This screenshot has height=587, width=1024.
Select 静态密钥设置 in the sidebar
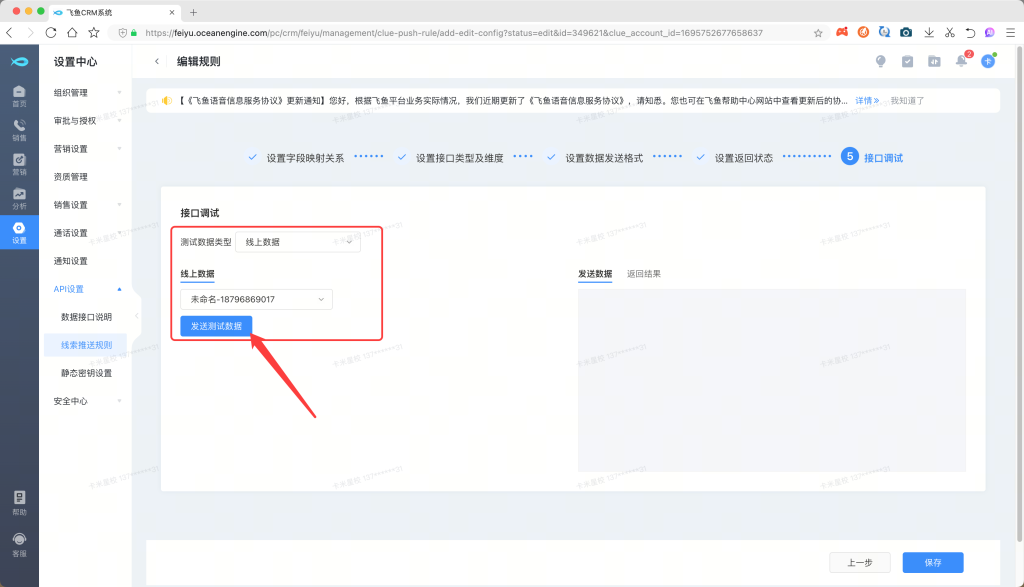tap(86, 373)
